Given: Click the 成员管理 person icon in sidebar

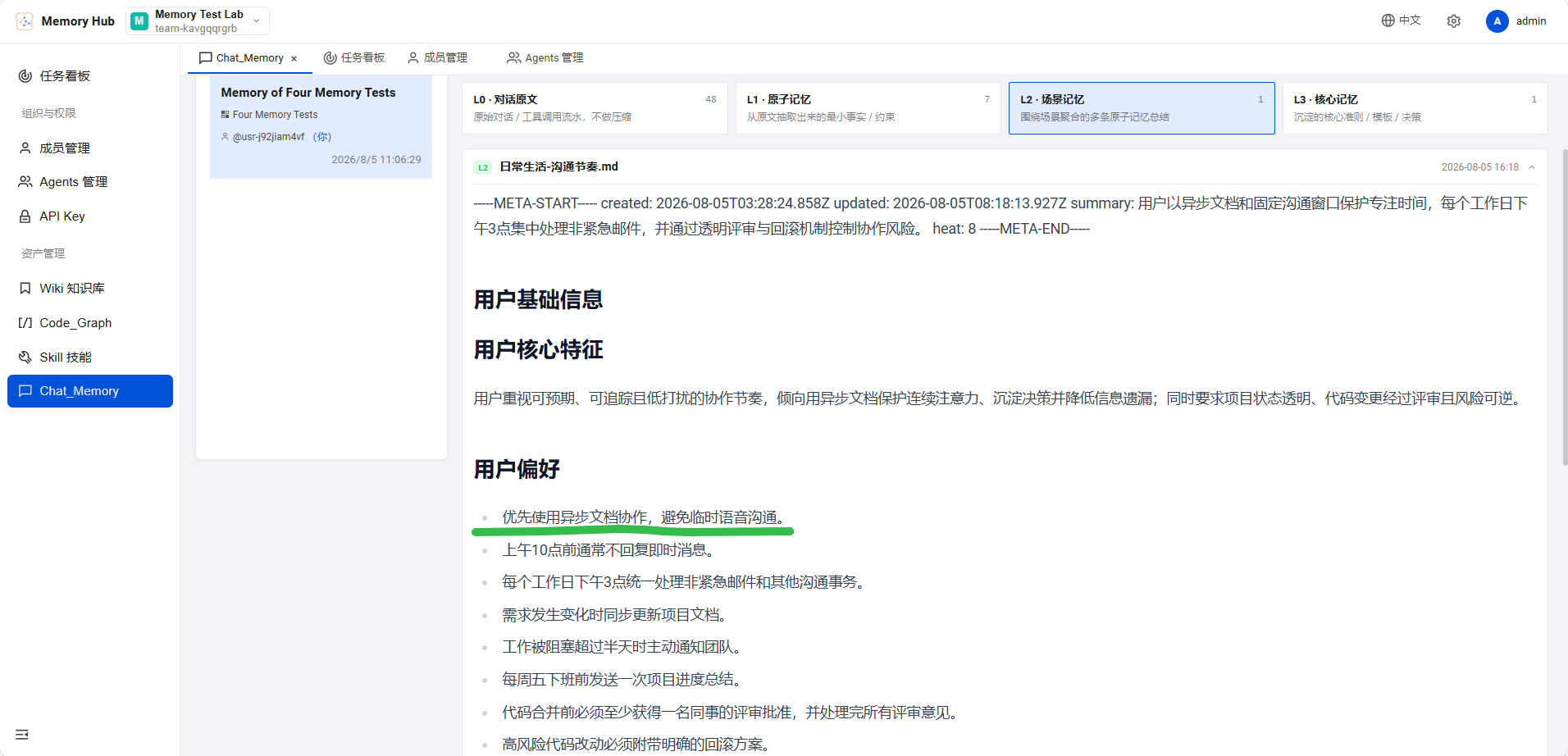Looking at the screenshot, I should coord(25,148).
